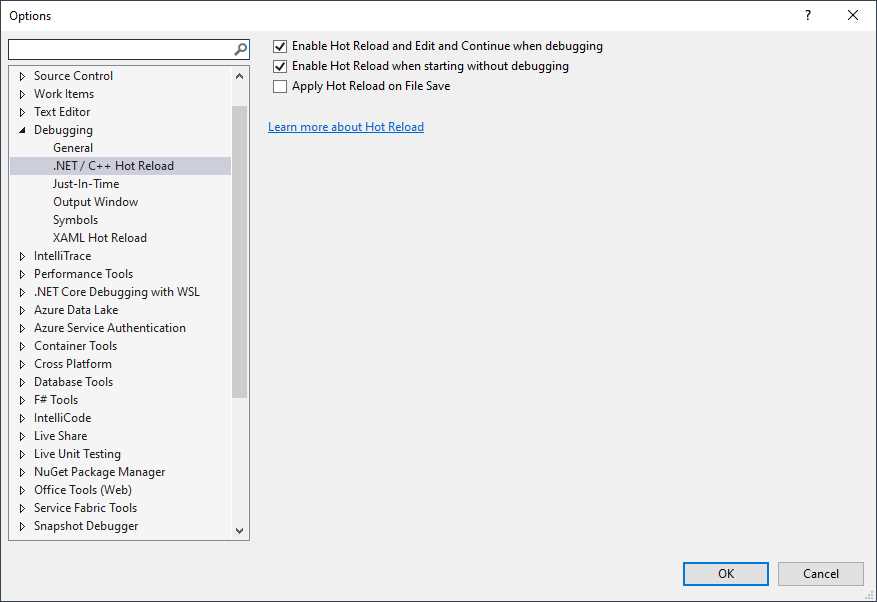Expand the IntelliTrace tree node
Image resolution: width=877 pixels, height=602 pixels.
pyautogui.click(x=24, y=255)
